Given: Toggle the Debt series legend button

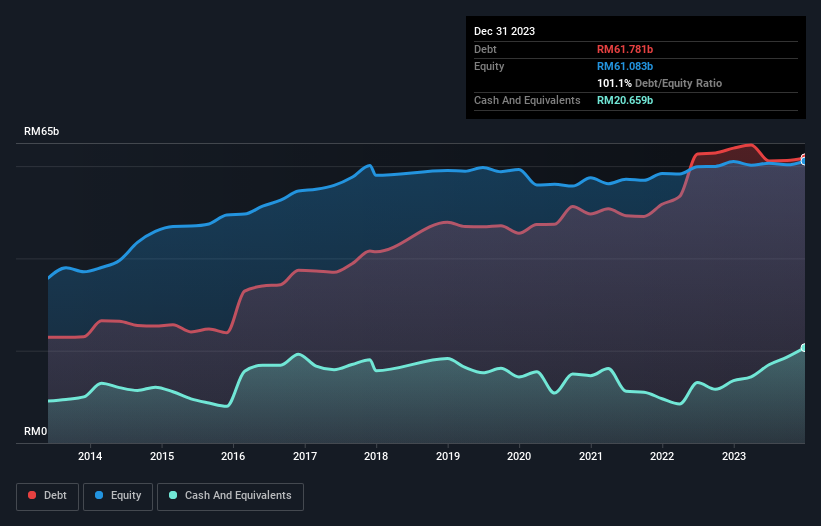Looking at the screenshot, I should point(48,496).
